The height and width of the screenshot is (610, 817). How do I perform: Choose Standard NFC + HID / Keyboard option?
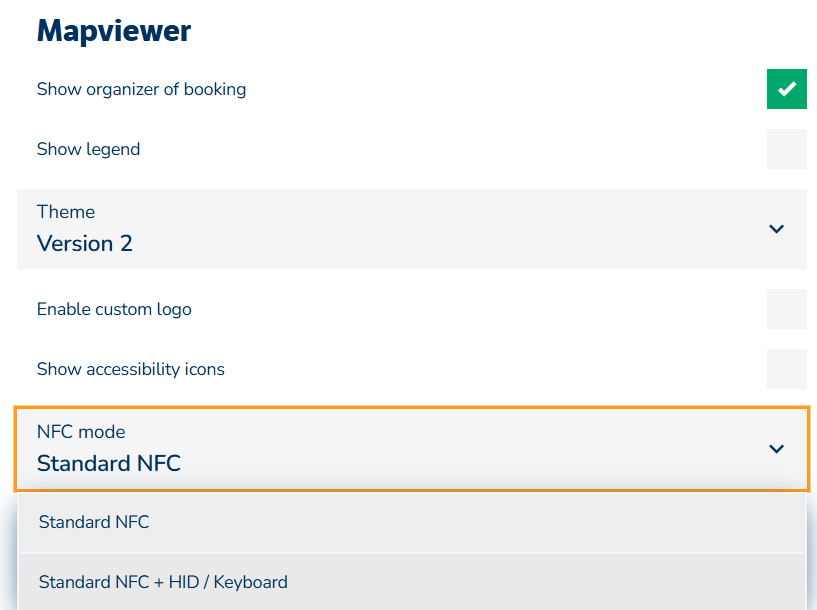(163, 582)
